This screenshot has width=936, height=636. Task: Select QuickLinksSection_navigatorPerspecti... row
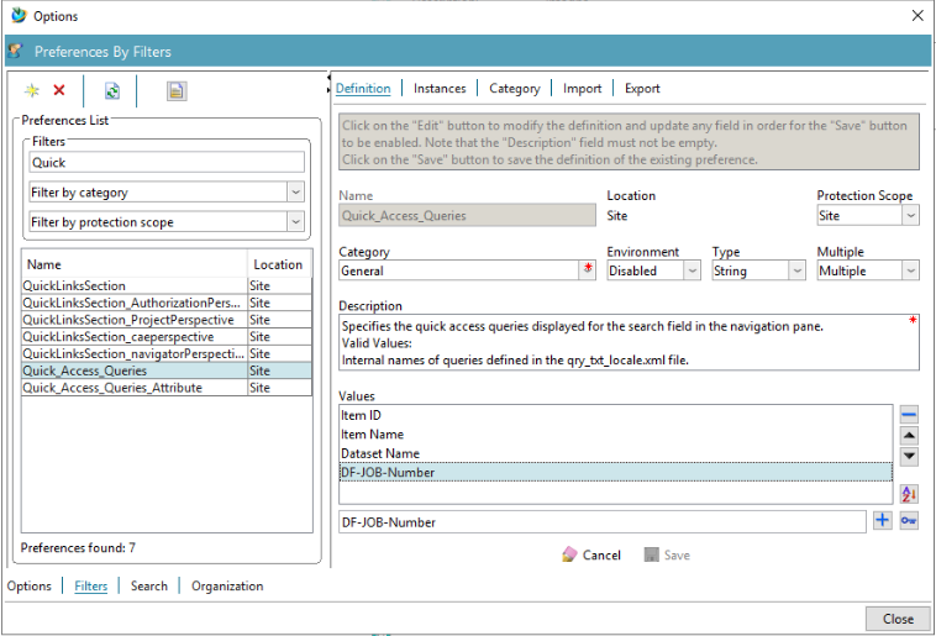pos(167,354)
